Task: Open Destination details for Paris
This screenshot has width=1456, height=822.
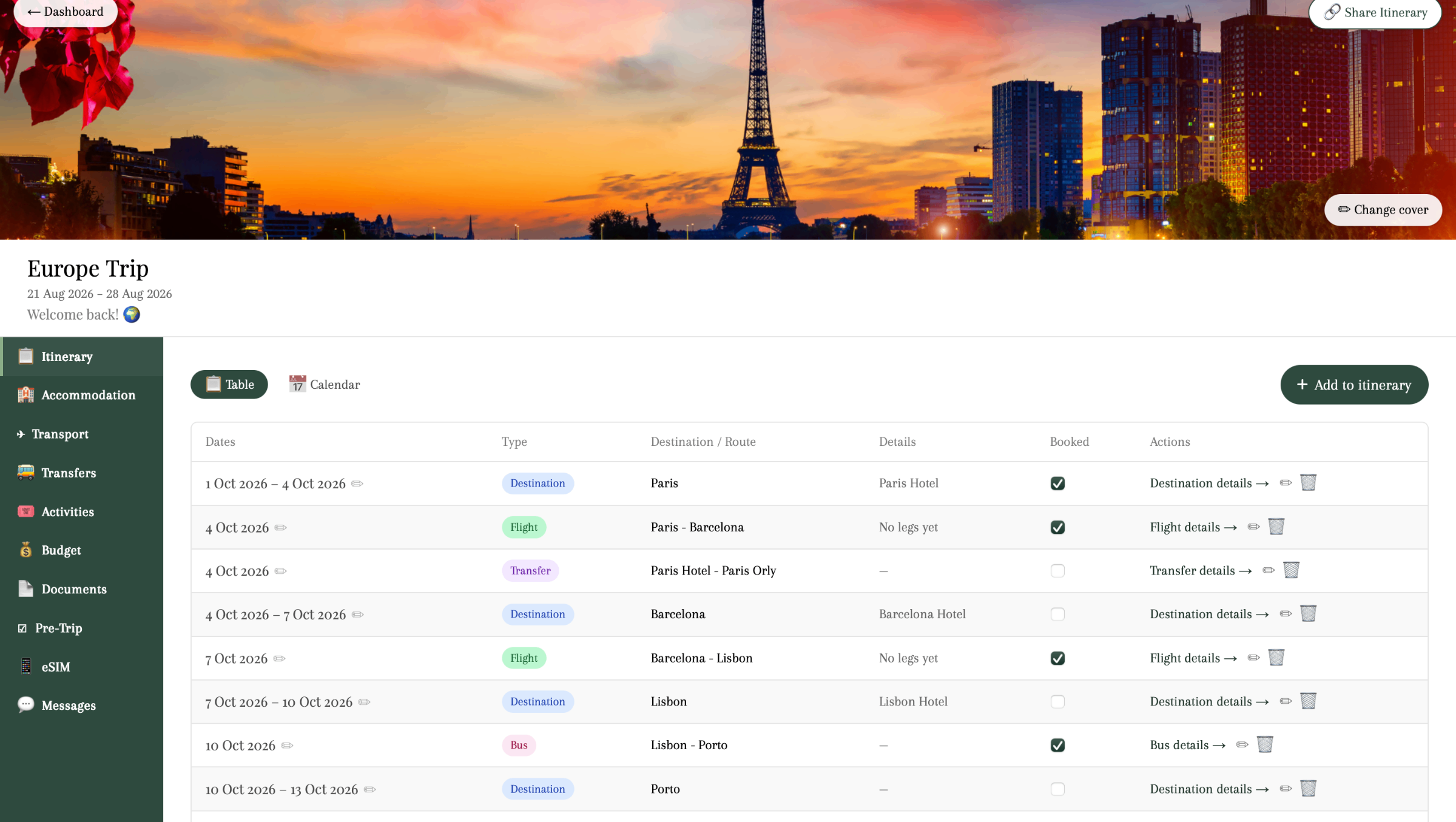Action: pos(1209,483)
